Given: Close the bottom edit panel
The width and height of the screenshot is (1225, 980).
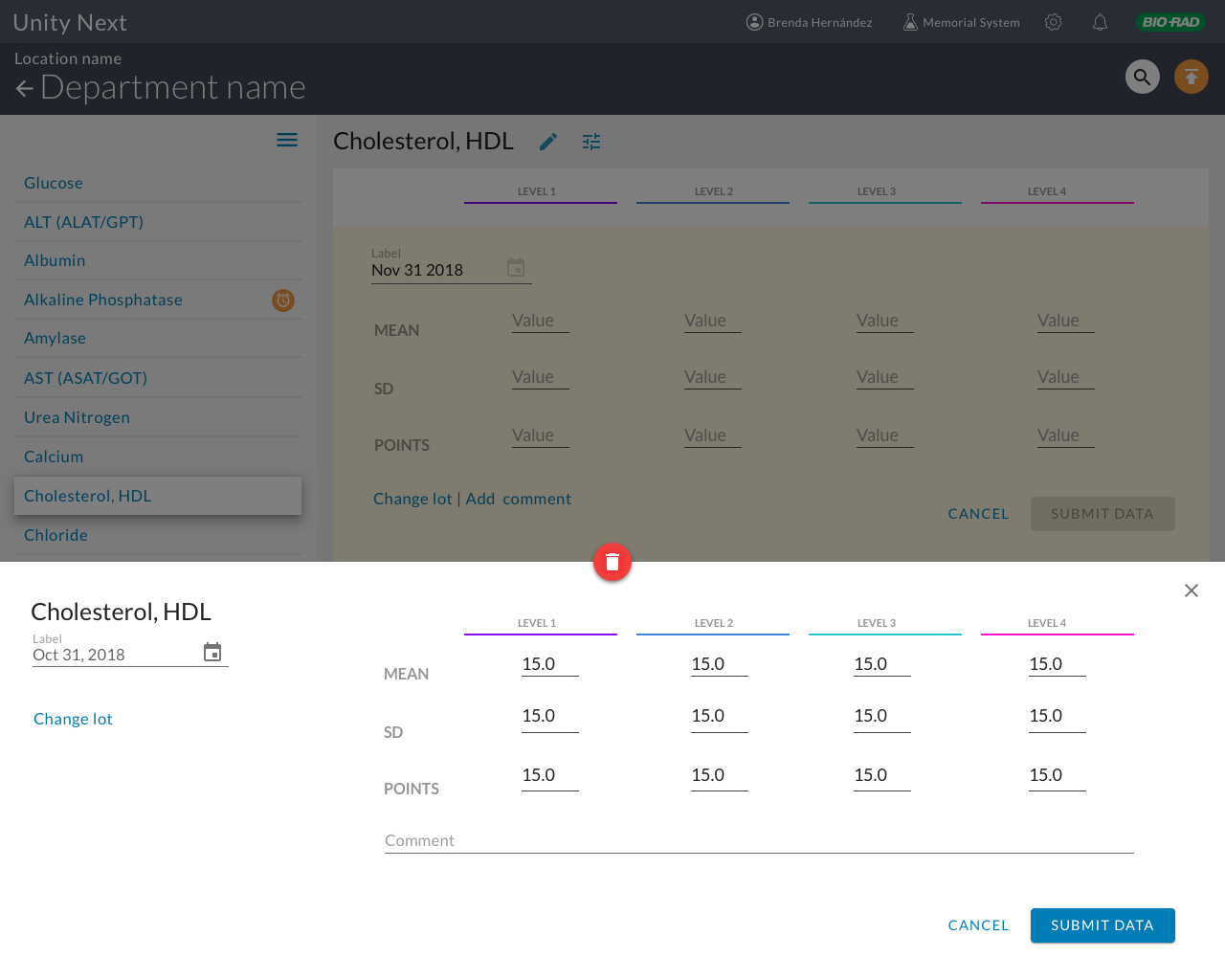Looking at the screenshot, I should (x=1191, y=590).
